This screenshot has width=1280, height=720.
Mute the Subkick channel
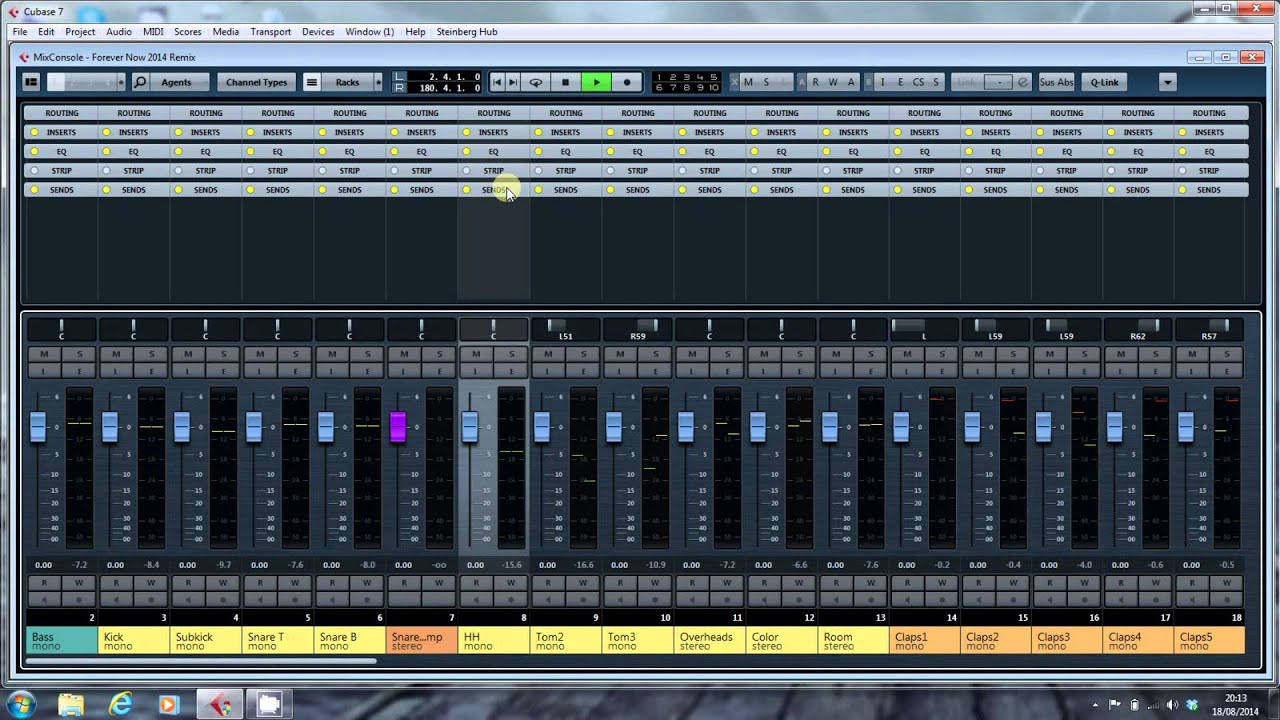click(188, 354)
